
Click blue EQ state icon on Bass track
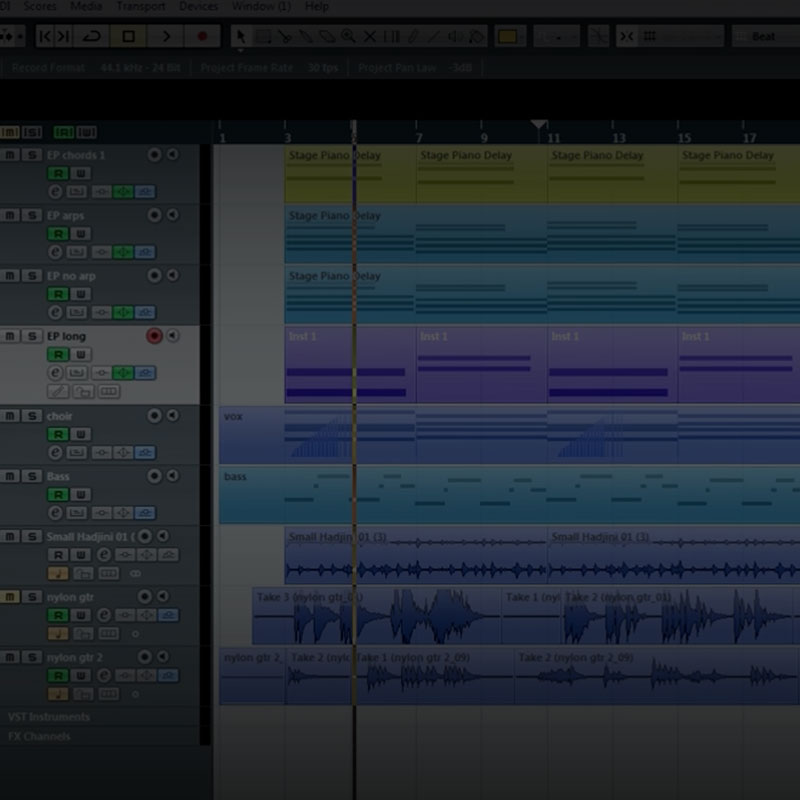click(x=145, y=513)
